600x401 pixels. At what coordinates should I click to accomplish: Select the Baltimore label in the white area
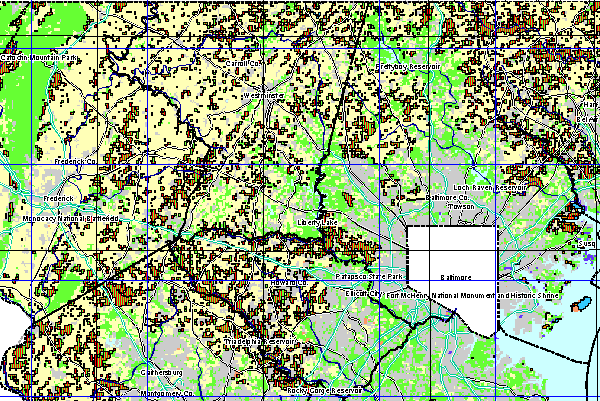pyautogui.click(x=456, y=277)
